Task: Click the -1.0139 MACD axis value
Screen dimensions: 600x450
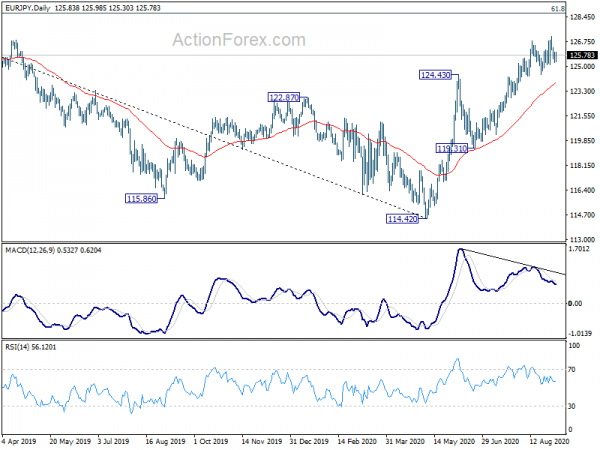Action: pos(580,334)
